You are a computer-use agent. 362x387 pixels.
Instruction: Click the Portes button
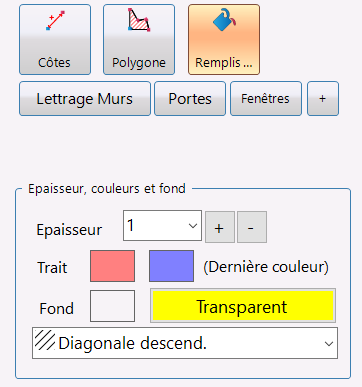[x=190, y=99]
